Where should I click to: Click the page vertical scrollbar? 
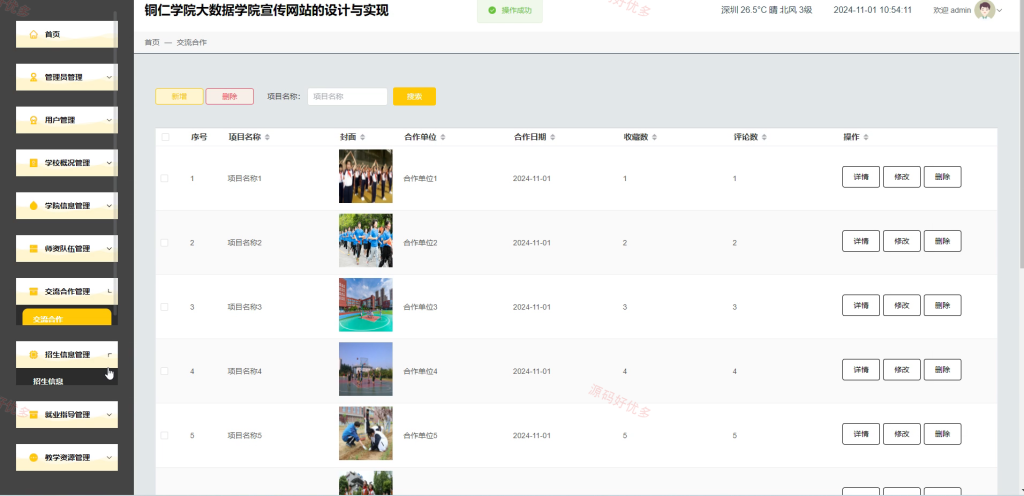tap(1021, 134)
